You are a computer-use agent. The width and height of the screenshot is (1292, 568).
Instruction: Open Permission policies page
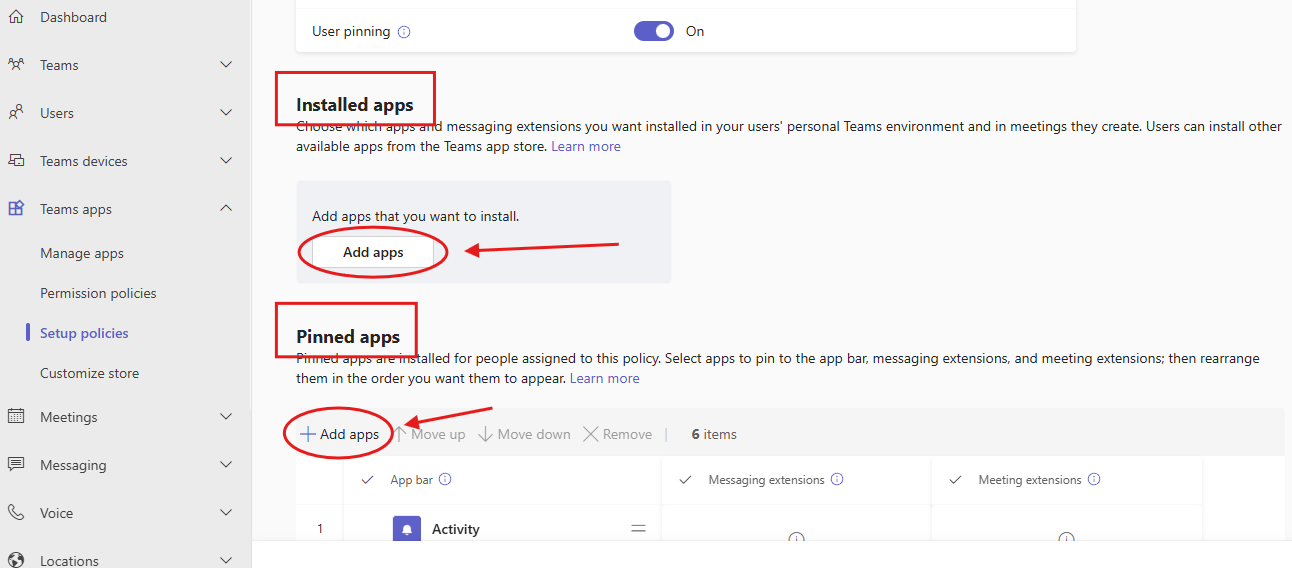(98, 293)
